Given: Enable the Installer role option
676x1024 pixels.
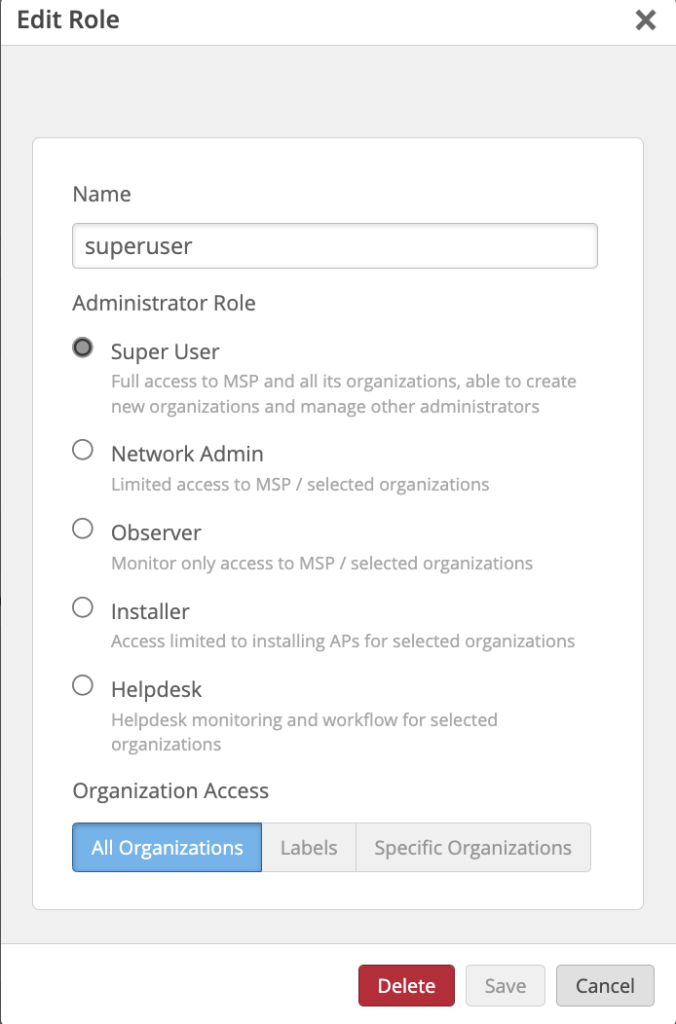Looking at the screenshot, I should [x=82, y=607].
